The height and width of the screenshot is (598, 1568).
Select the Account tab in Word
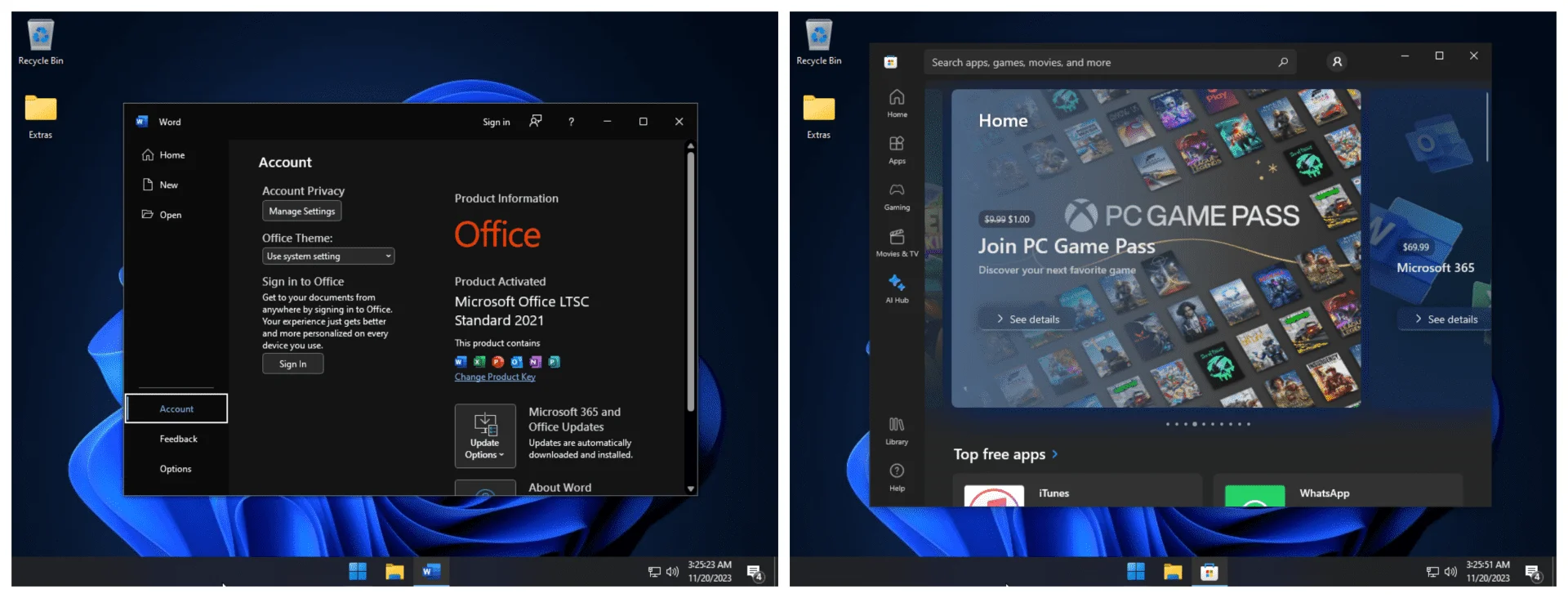click(176, 408)
